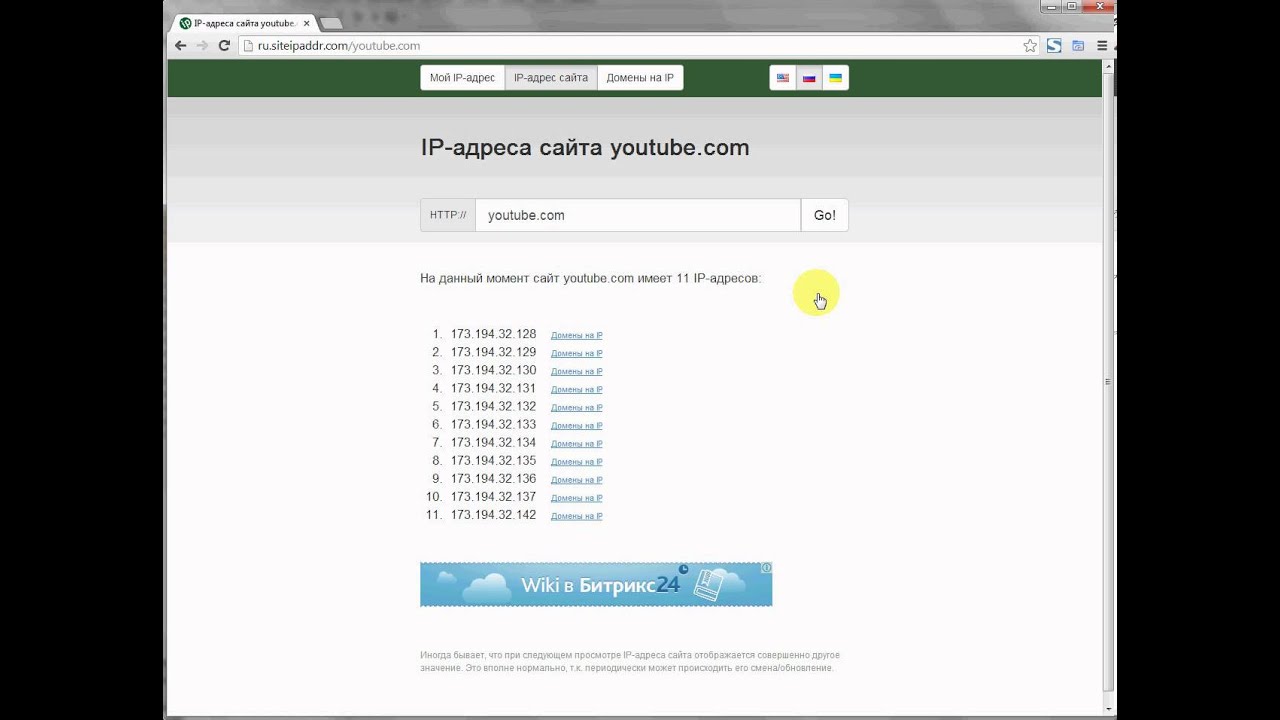Click the browser forward arrow
Viewport: 1280px width, 720px height.
coord(202,46)
